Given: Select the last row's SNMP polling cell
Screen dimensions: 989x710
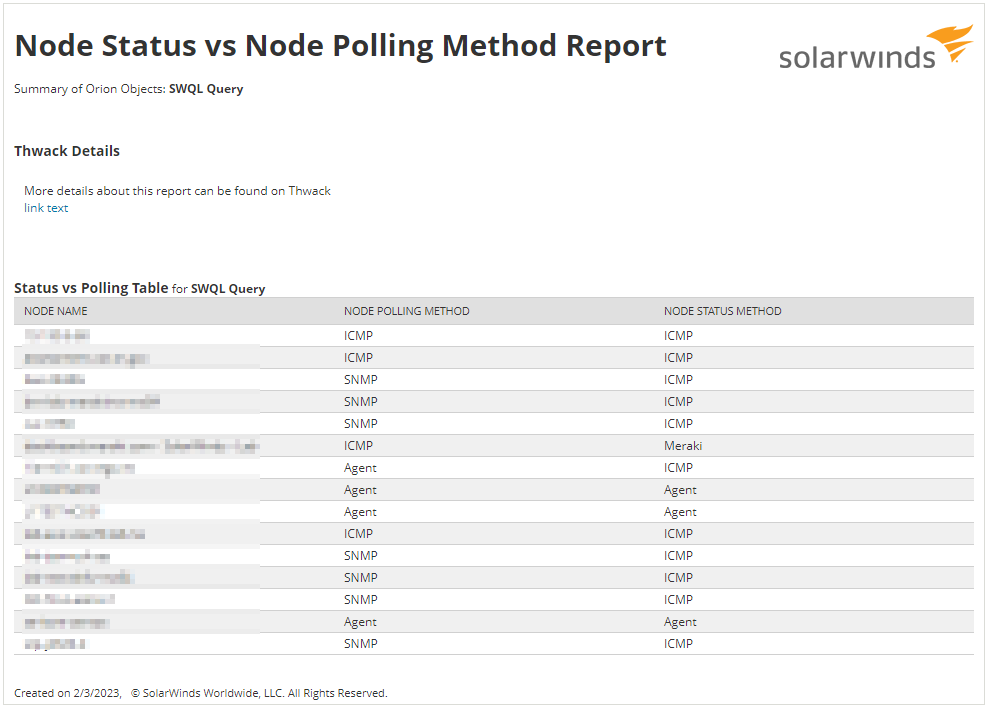Looking at the screenshot, I should pos(360,644).
